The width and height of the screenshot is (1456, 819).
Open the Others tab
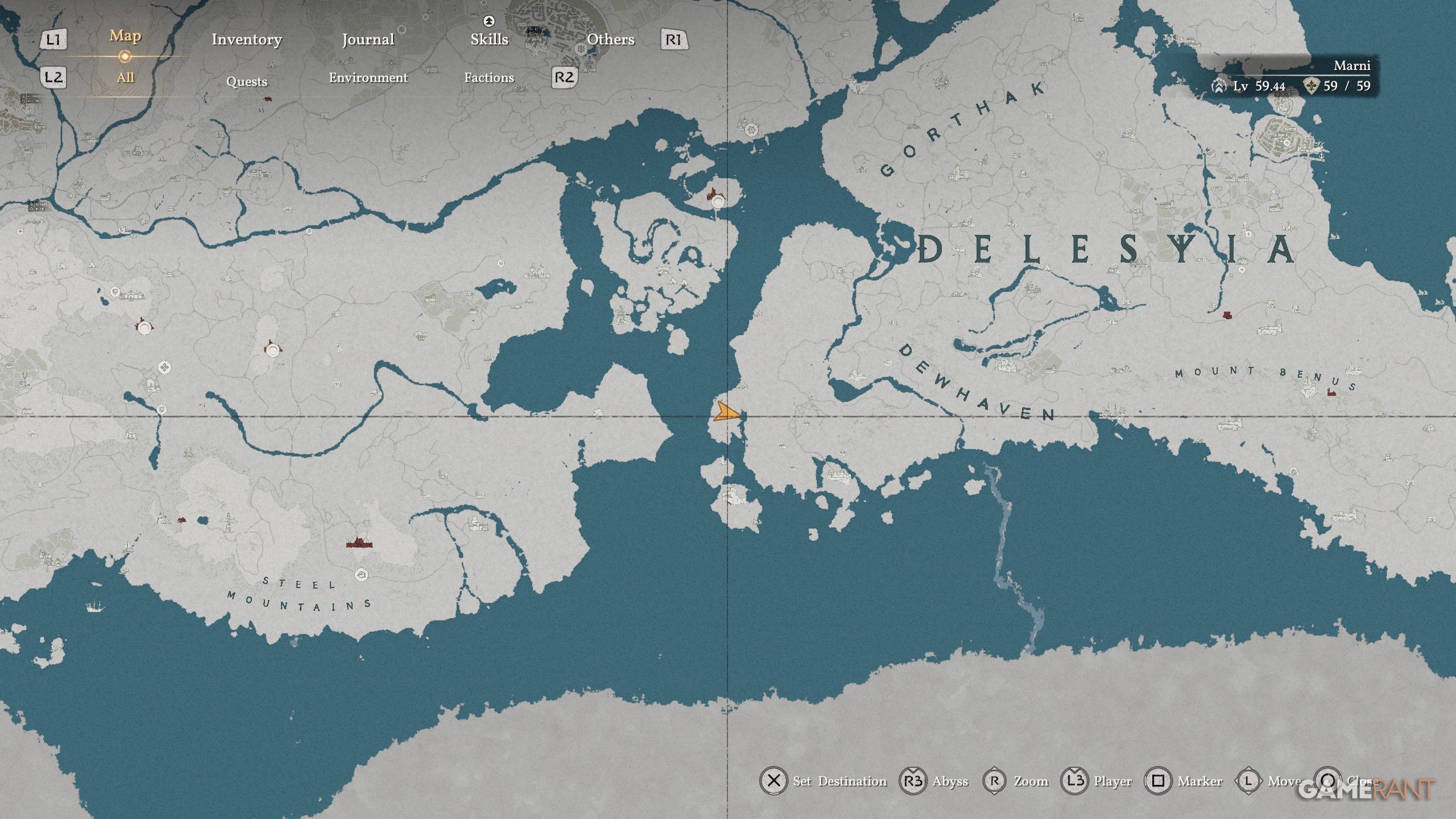(610, 39)
